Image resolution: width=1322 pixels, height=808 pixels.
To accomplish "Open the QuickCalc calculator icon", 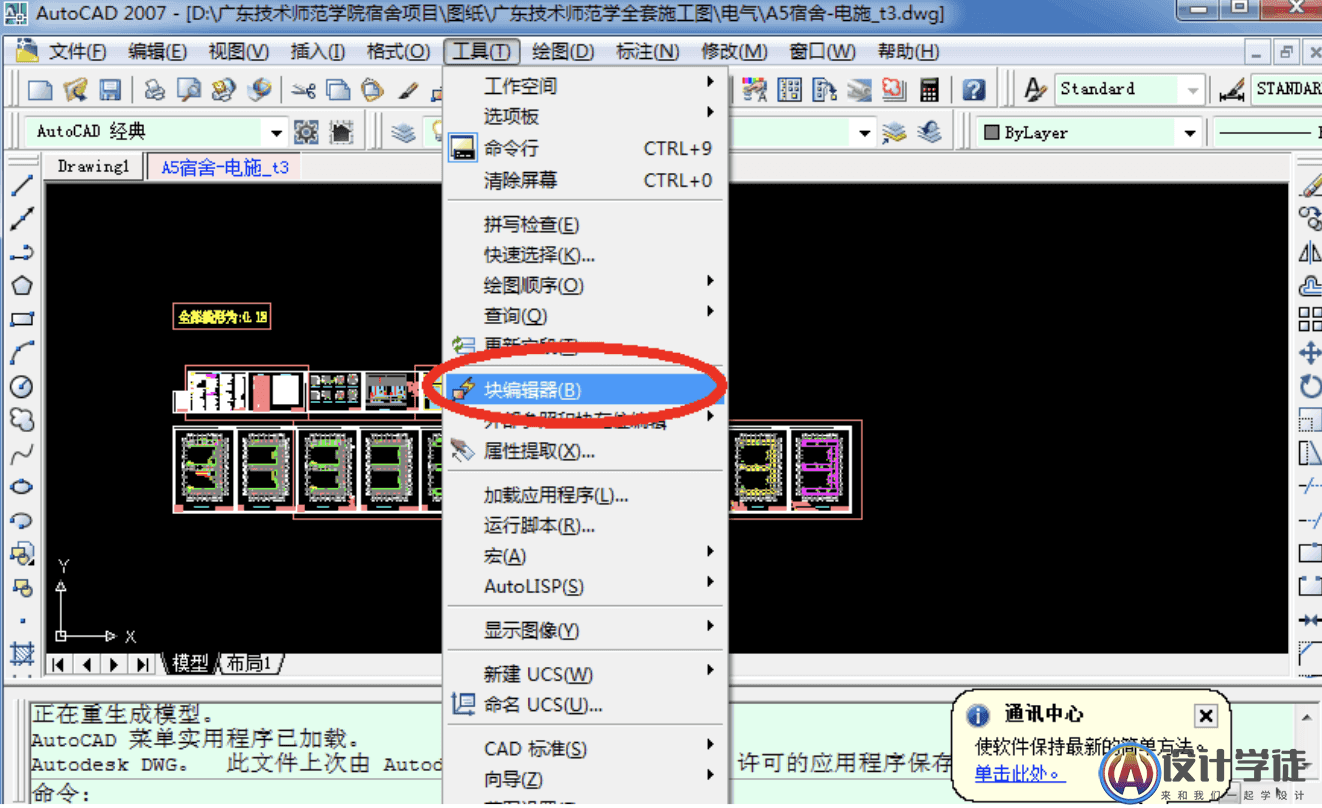I will (x=930, y=90).
